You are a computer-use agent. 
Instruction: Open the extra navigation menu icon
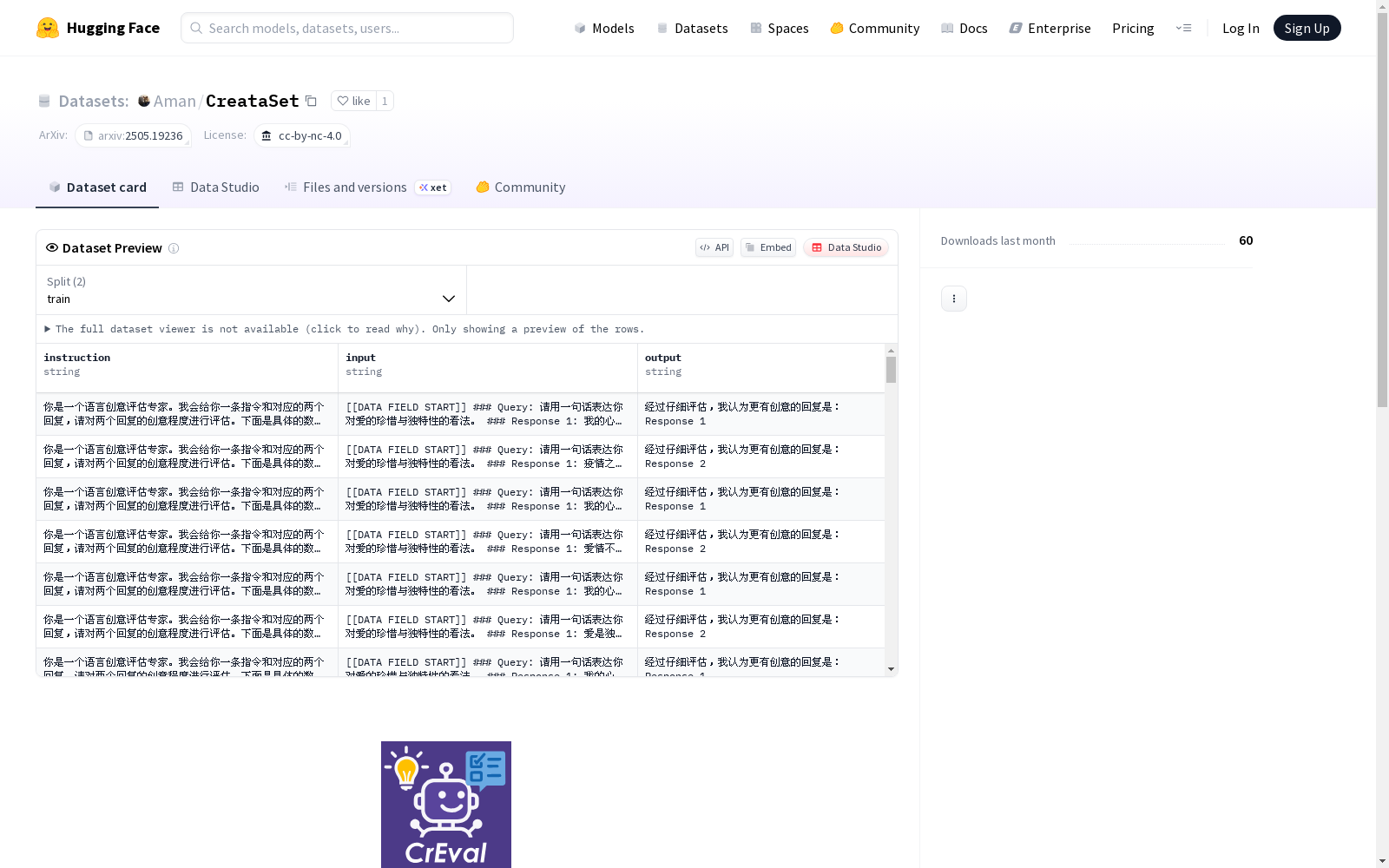click(x=1183, y=28)
